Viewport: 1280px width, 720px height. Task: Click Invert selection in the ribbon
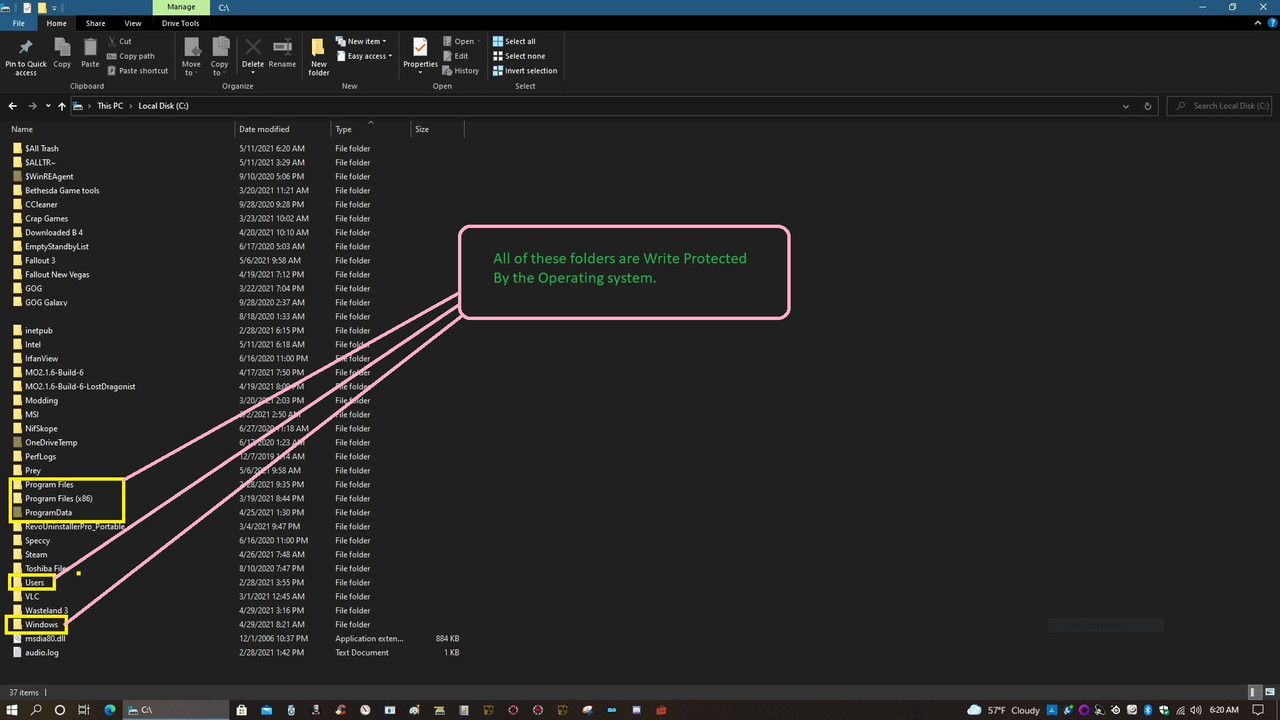(524, 71)
